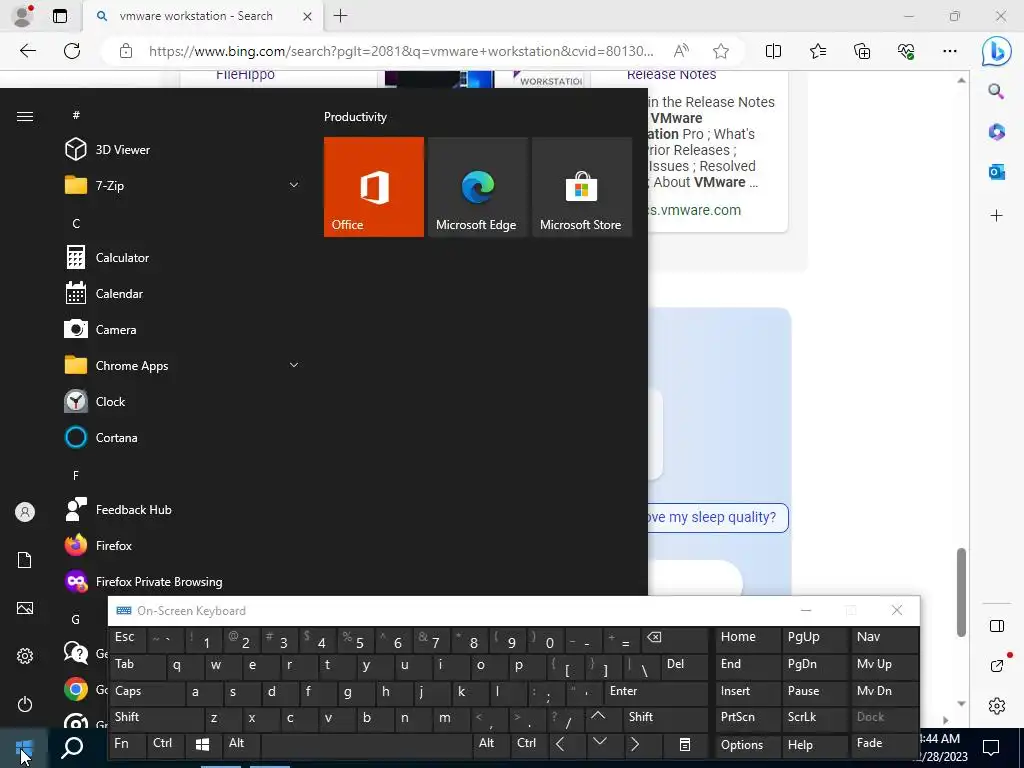Screen dimensions: 1024x768
Task: Open Edge tab actions menu
Action: click(x=60, y=16)
